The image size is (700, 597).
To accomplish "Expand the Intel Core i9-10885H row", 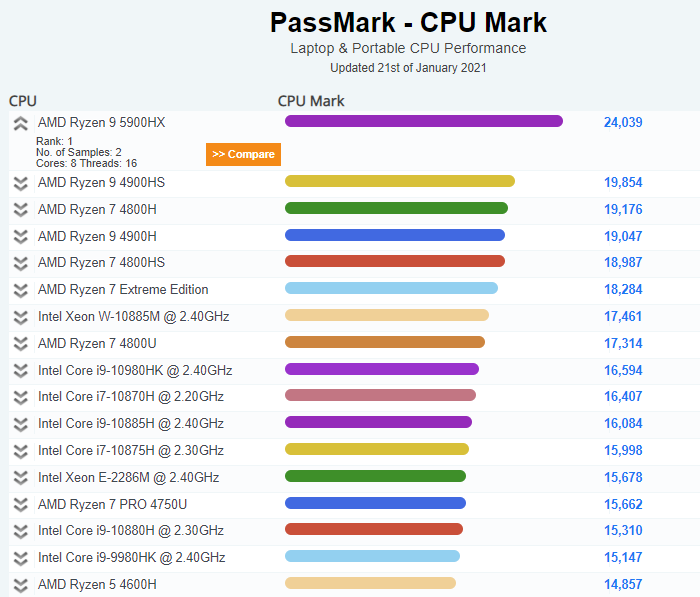I will pos(21,424).
